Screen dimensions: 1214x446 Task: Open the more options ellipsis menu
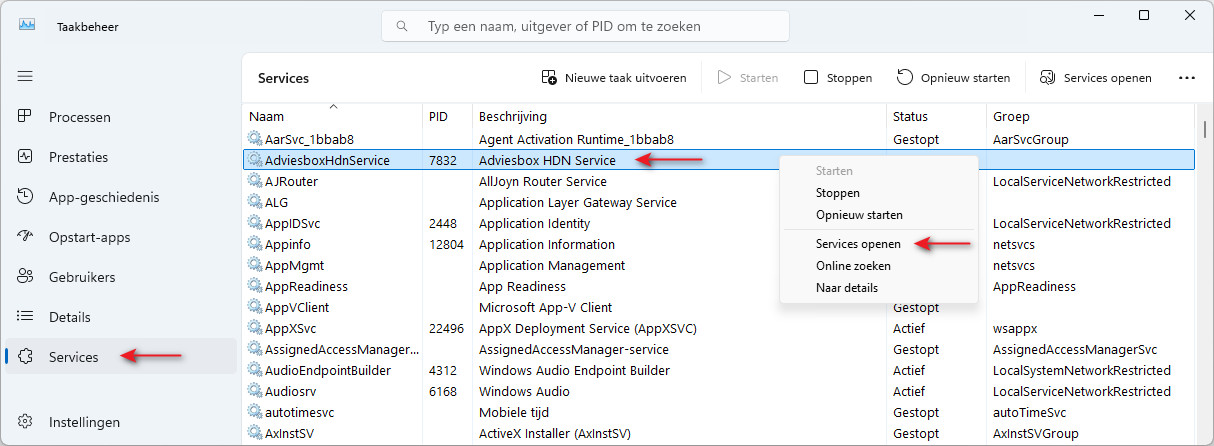(x=1187, y=77)
